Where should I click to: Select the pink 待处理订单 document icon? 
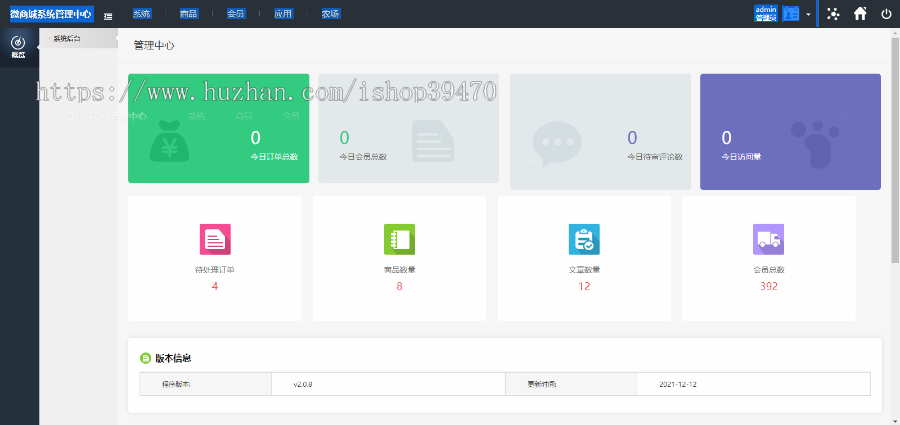(x=215, y=239)
